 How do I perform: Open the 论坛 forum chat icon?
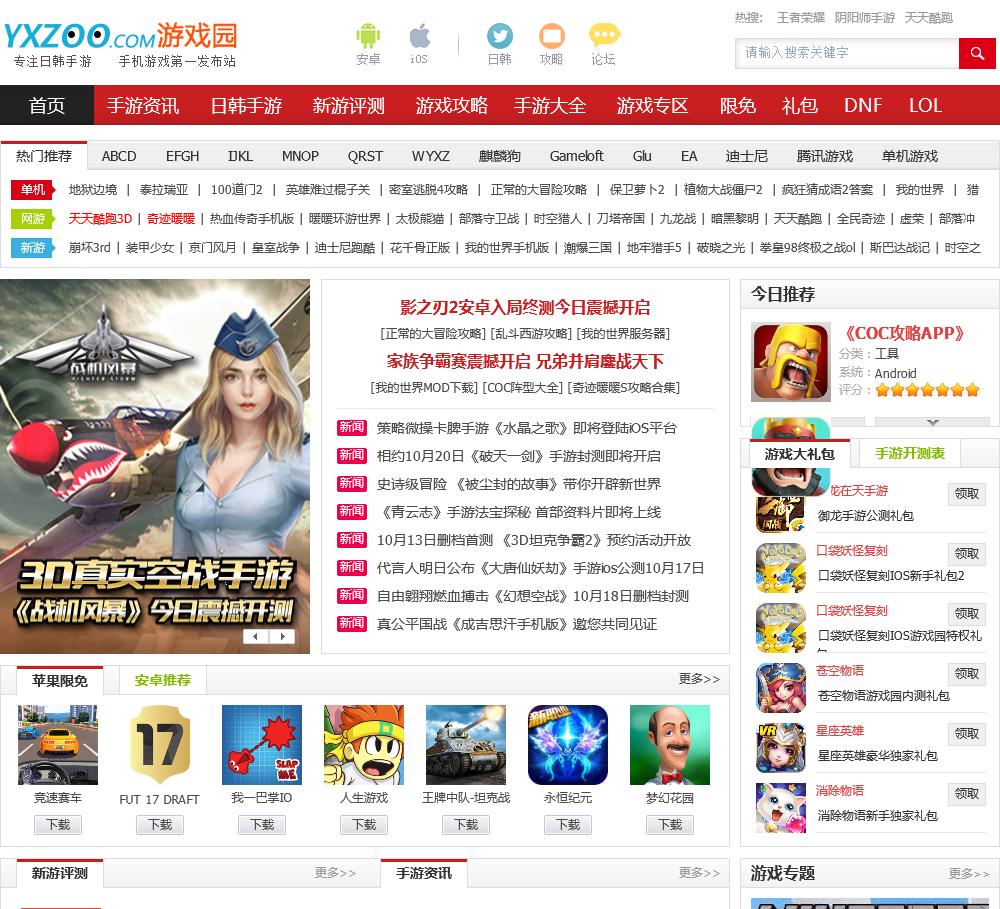[x=603, y=36]
